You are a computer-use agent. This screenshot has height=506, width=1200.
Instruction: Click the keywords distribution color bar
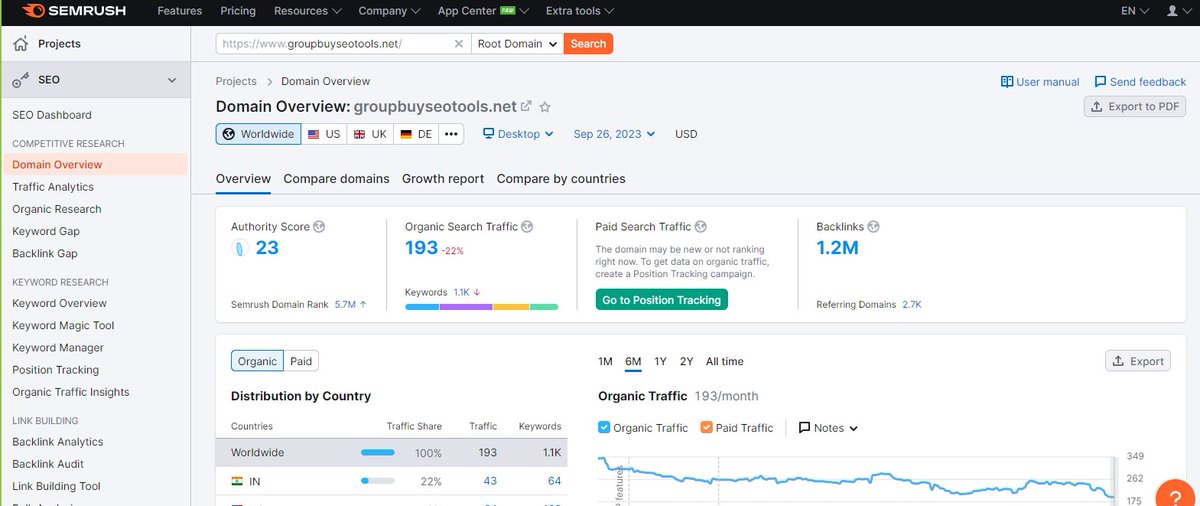(481, 307)
